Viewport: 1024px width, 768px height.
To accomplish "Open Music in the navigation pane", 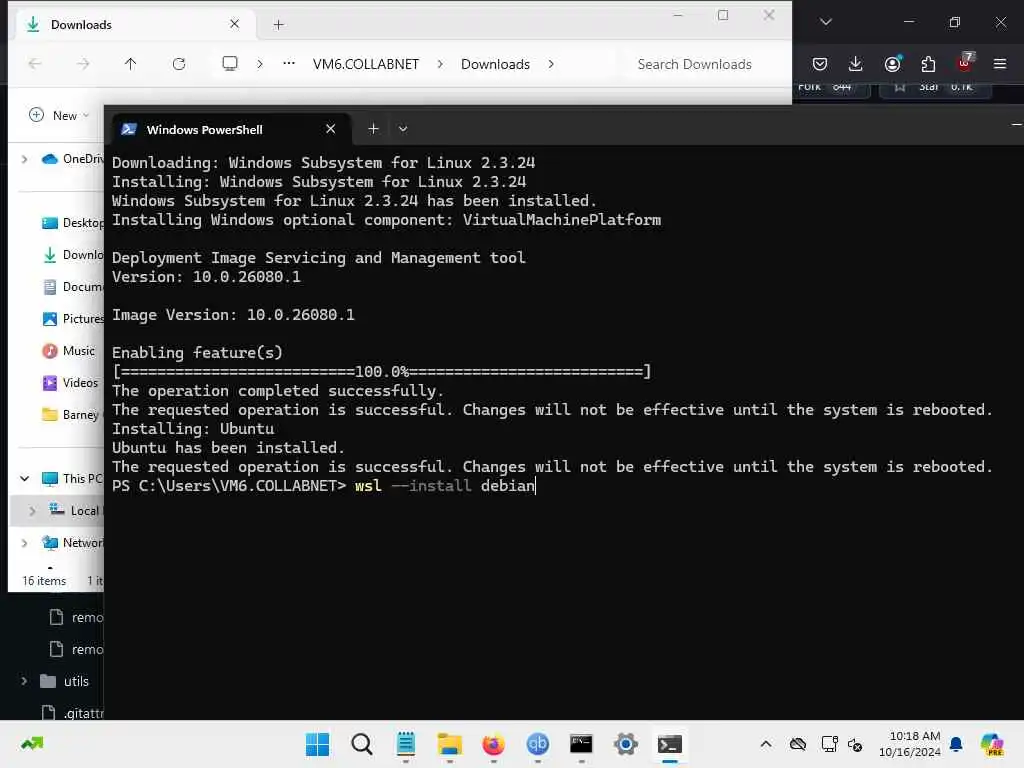I will click(x=69, y=351).
